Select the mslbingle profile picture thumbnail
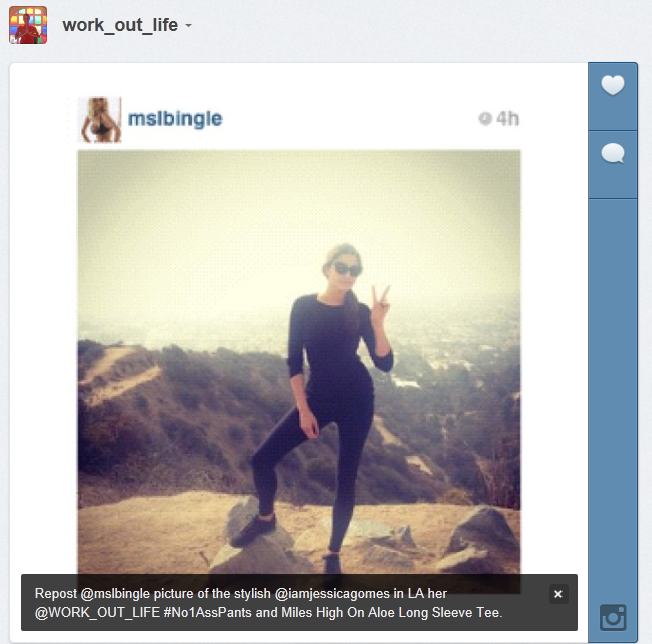Screen dimensions: 652x644 pos(100,120)
